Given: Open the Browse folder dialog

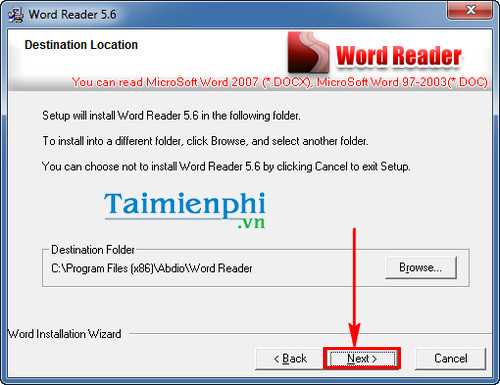Looking at the screenshot, I should (x=421, y=268).
